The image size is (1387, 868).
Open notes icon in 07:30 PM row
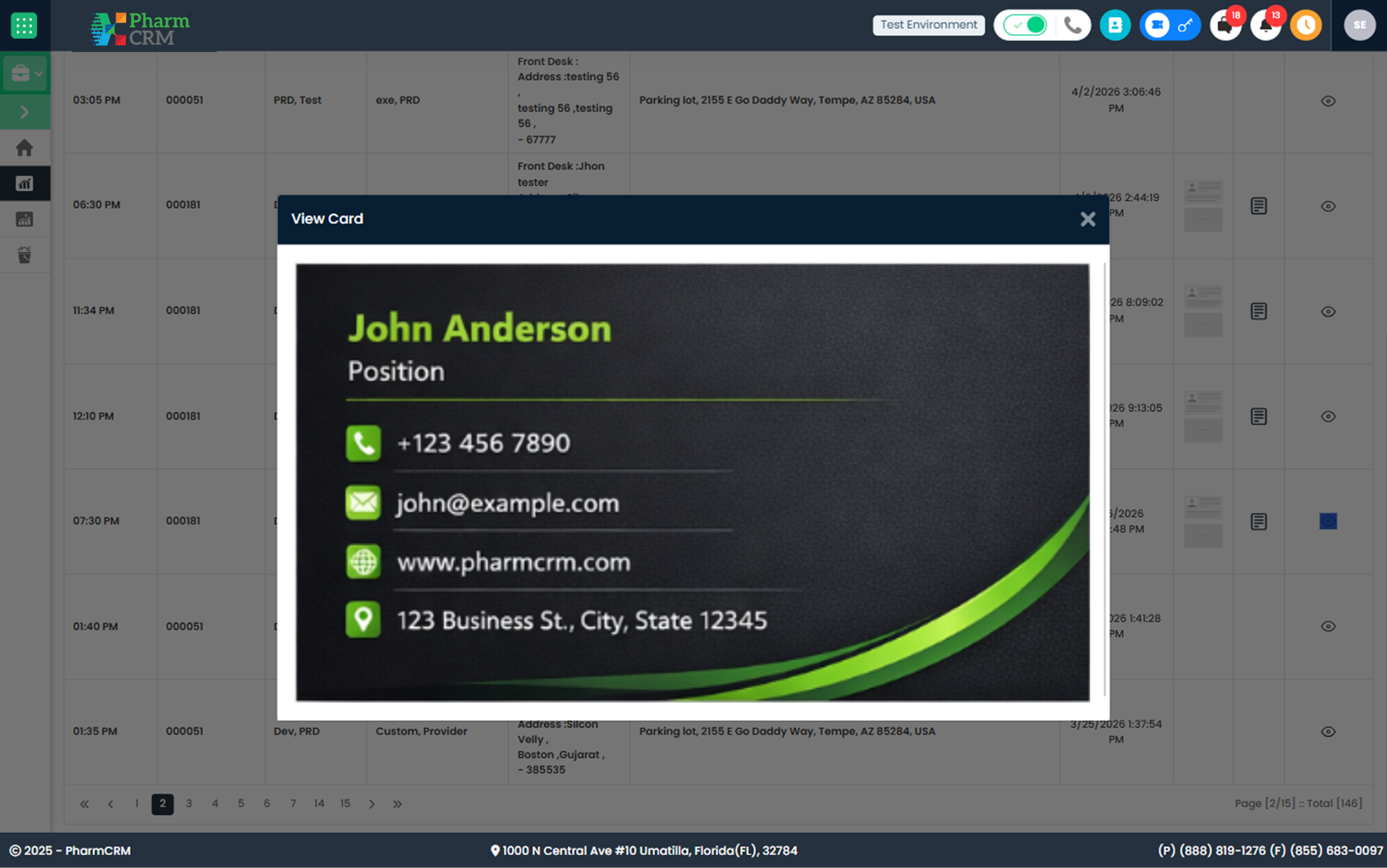pos(1259,522)
